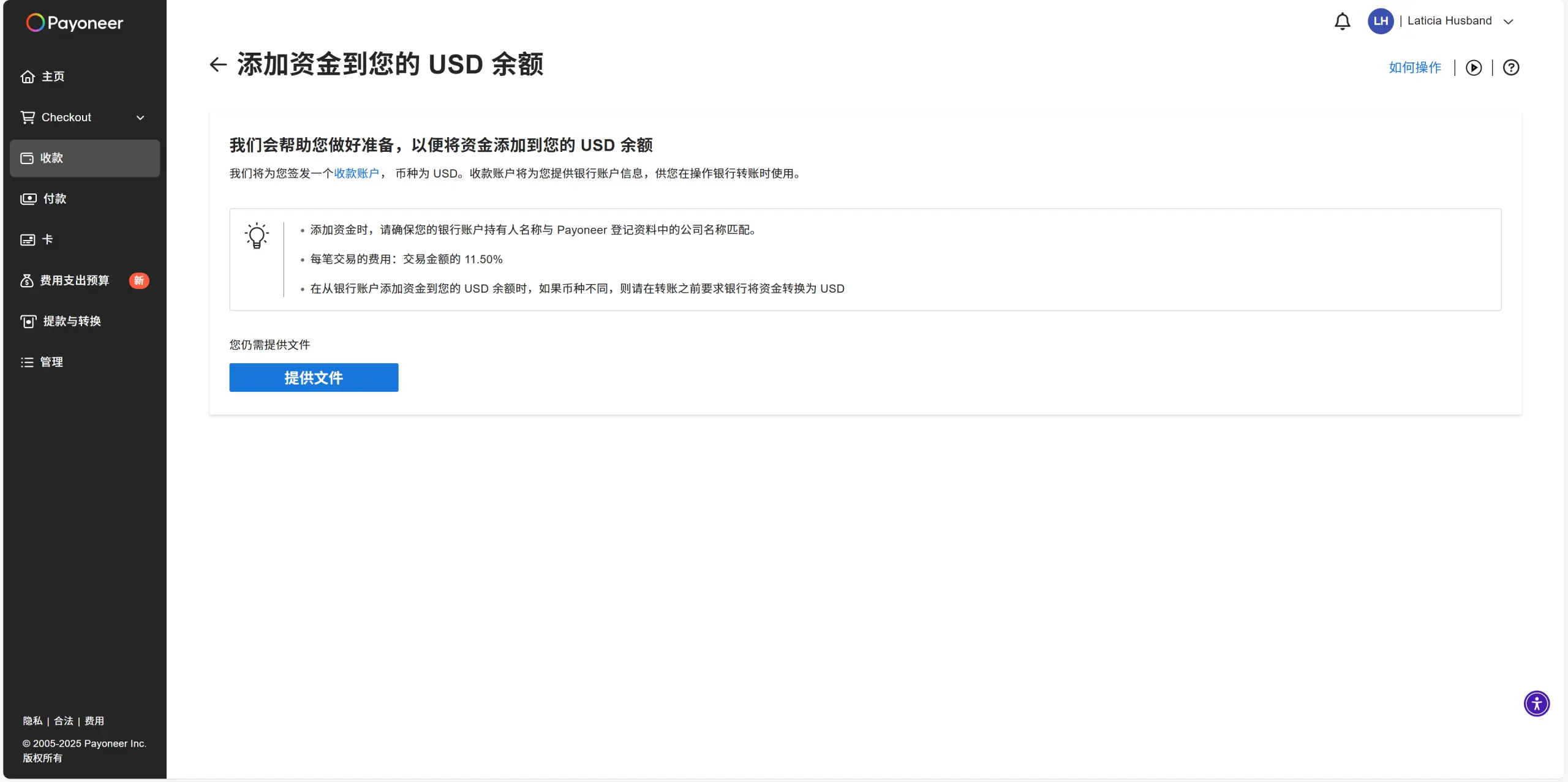Click the 添加资金到您的 USD 余额 page title
This screenshot has height=782, width=1568.
pos(390,64)
